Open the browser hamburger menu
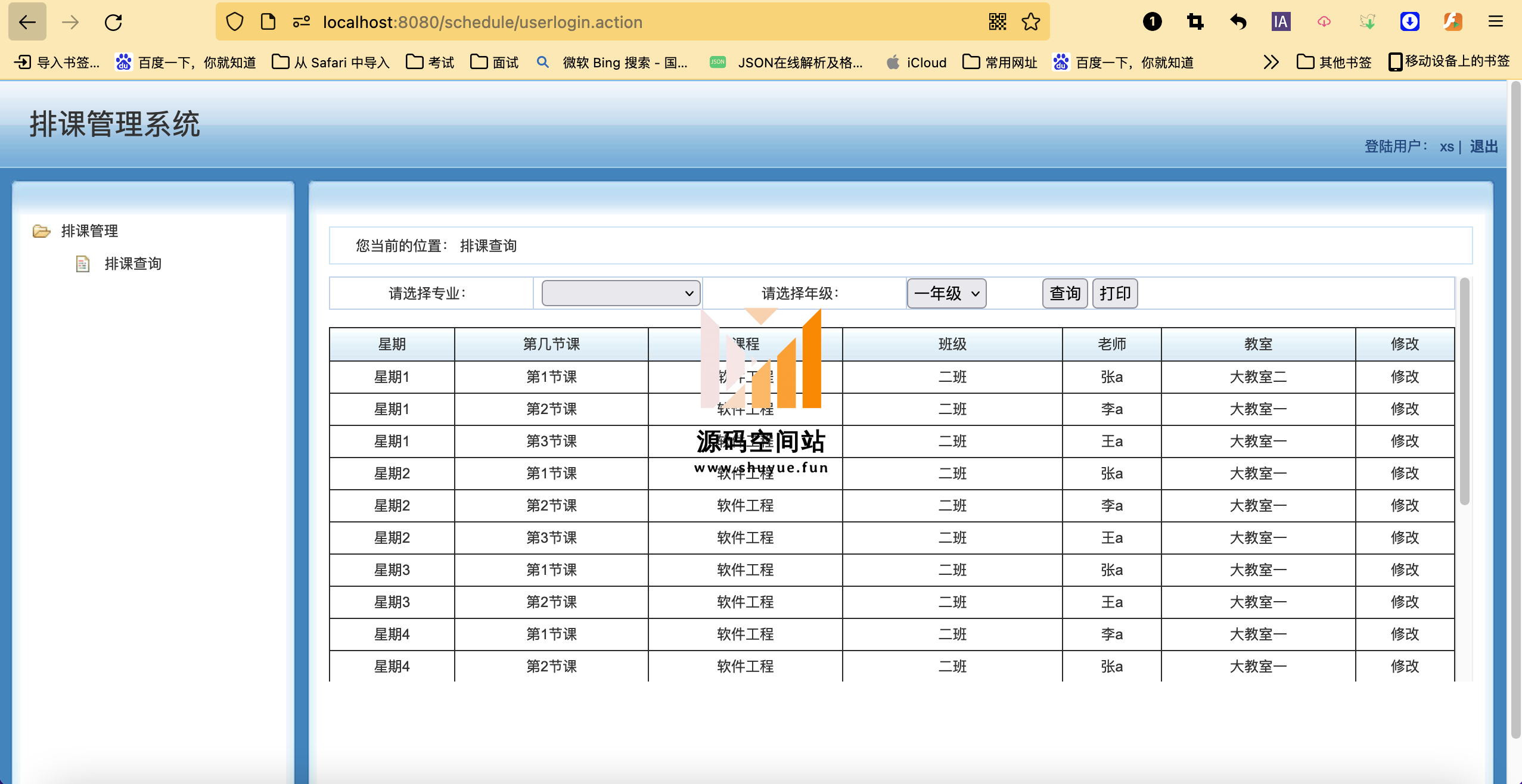This screenshot has width=1522, height=784. (x=1496, y=22)
